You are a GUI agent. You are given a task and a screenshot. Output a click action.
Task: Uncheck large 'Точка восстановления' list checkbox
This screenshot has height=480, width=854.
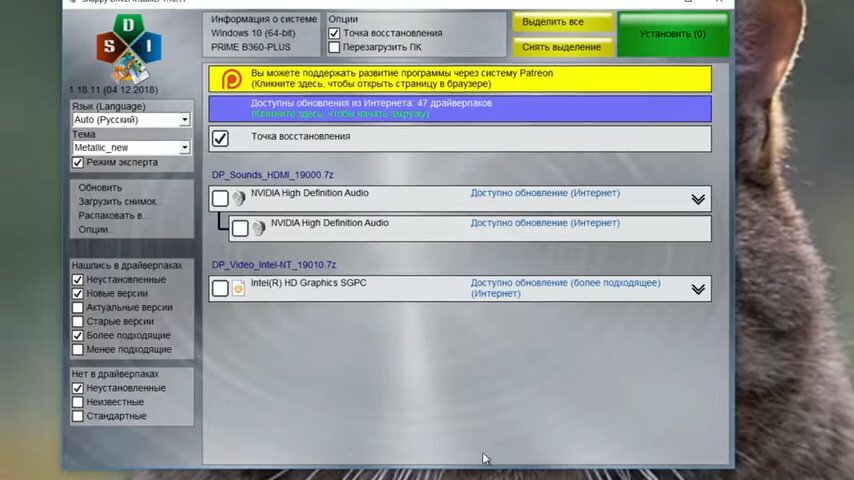pyautogui.click(x=220, y=138)
